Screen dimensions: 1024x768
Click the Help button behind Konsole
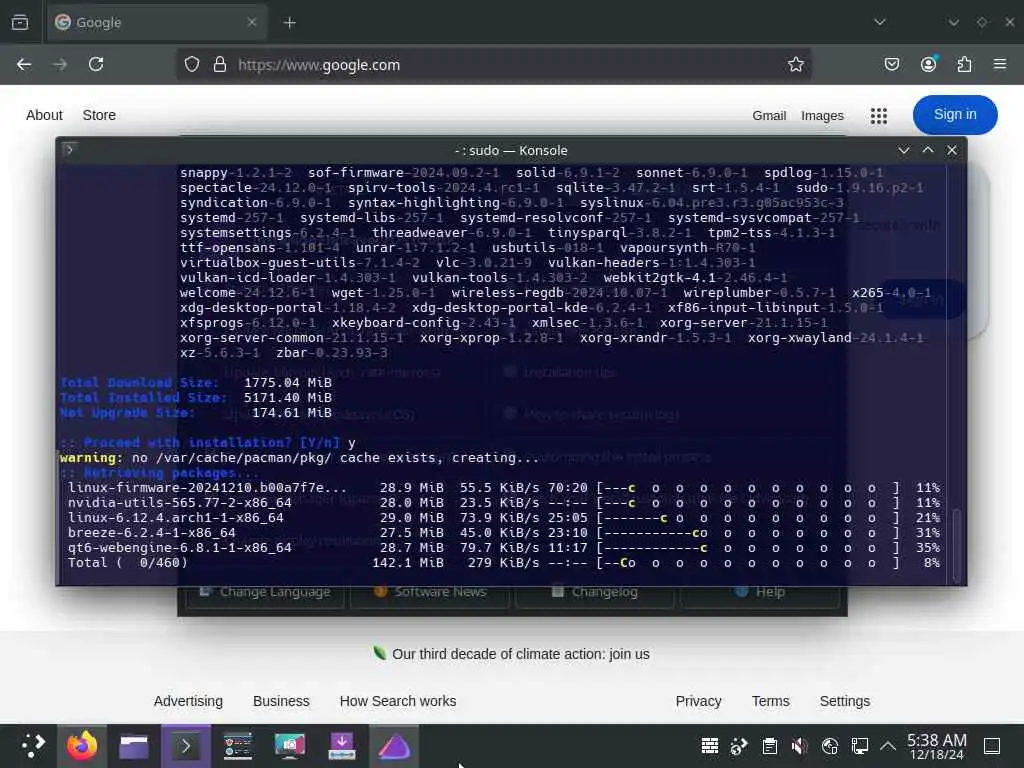[760, 592]
